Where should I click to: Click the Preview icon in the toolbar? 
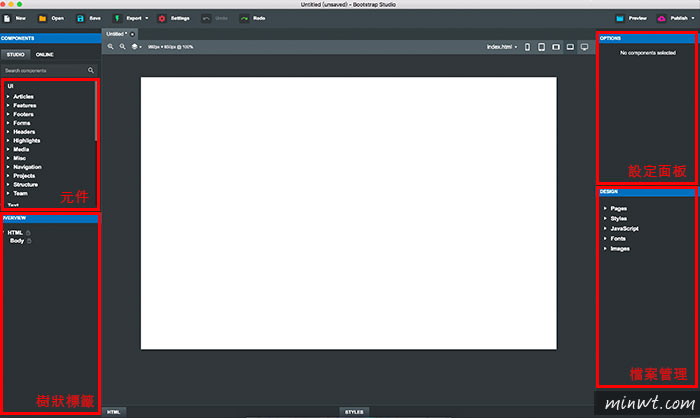click(620, 19)
